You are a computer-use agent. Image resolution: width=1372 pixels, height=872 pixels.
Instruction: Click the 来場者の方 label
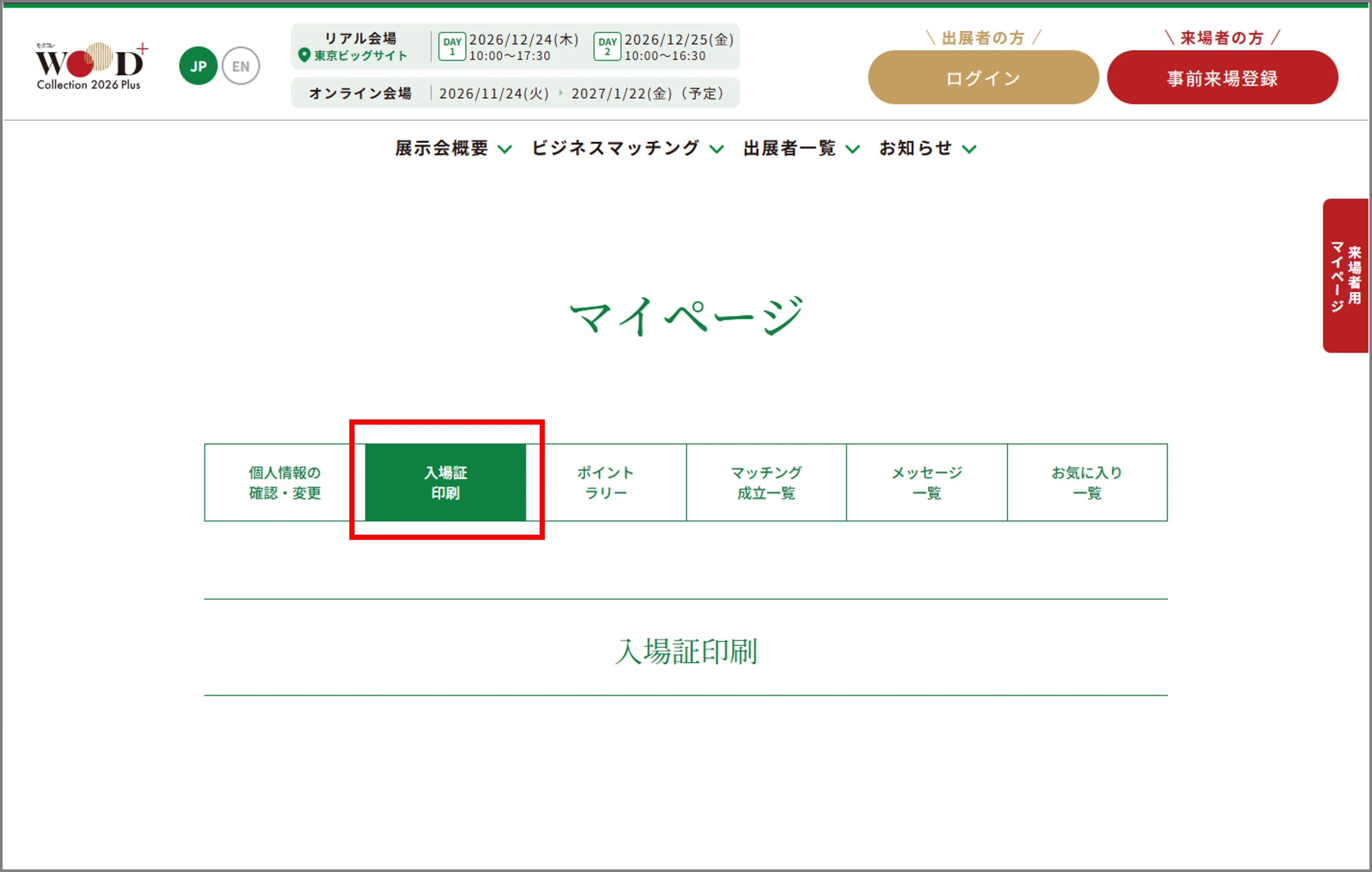pyautogui.click(x=1222, y=38)
